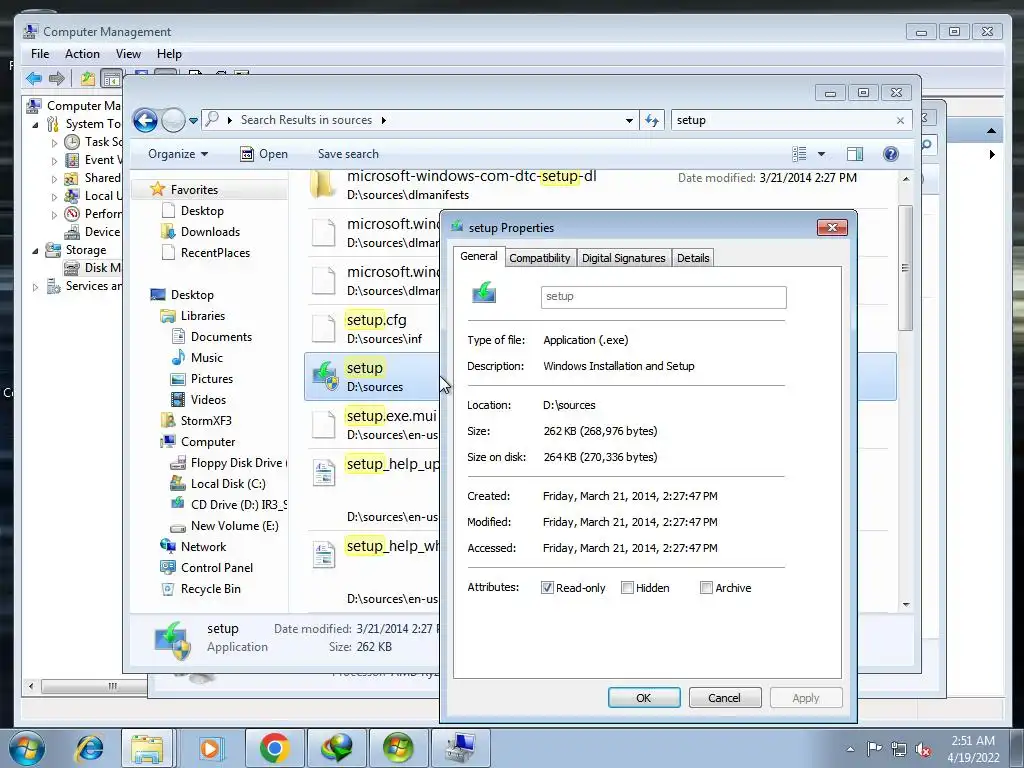The image size is (1024, 768).
Task: Click the file name field in Properties
Action: [664, 297]
